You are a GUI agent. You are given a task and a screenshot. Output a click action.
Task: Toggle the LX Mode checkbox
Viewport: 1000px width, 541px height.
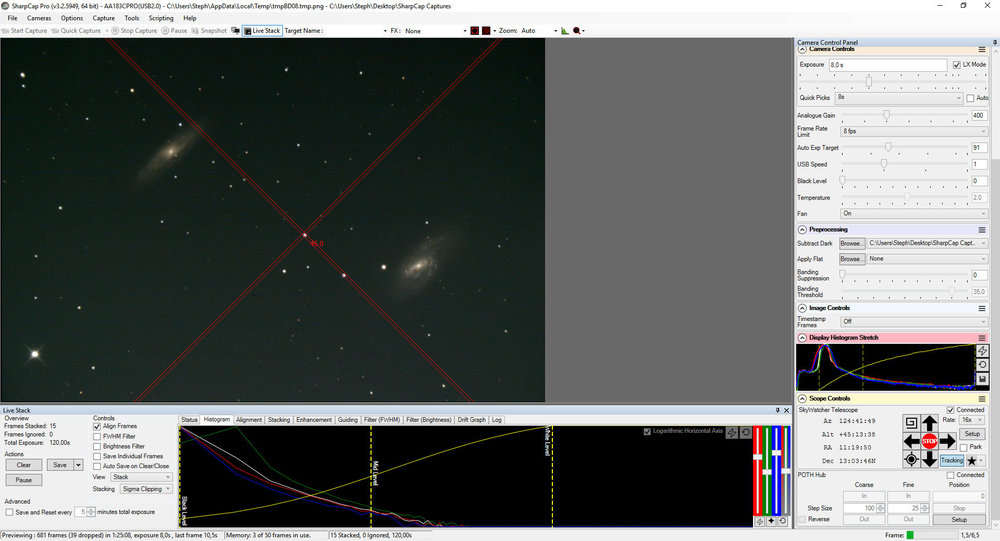[957, 65]
